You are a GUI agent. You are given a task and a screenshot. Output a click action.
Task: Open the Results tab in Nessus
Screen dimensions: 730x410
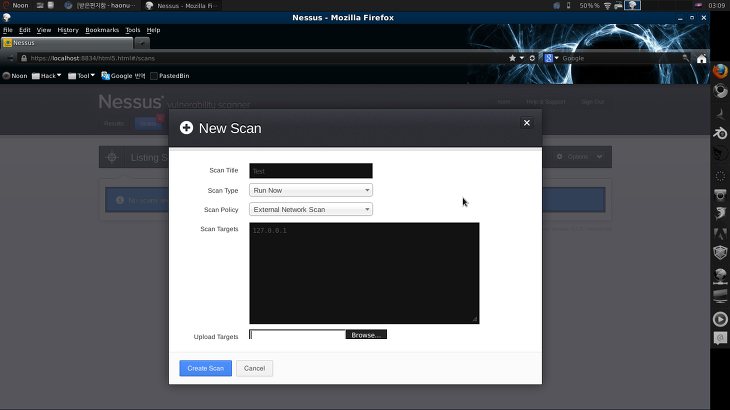tap(114, 123)
